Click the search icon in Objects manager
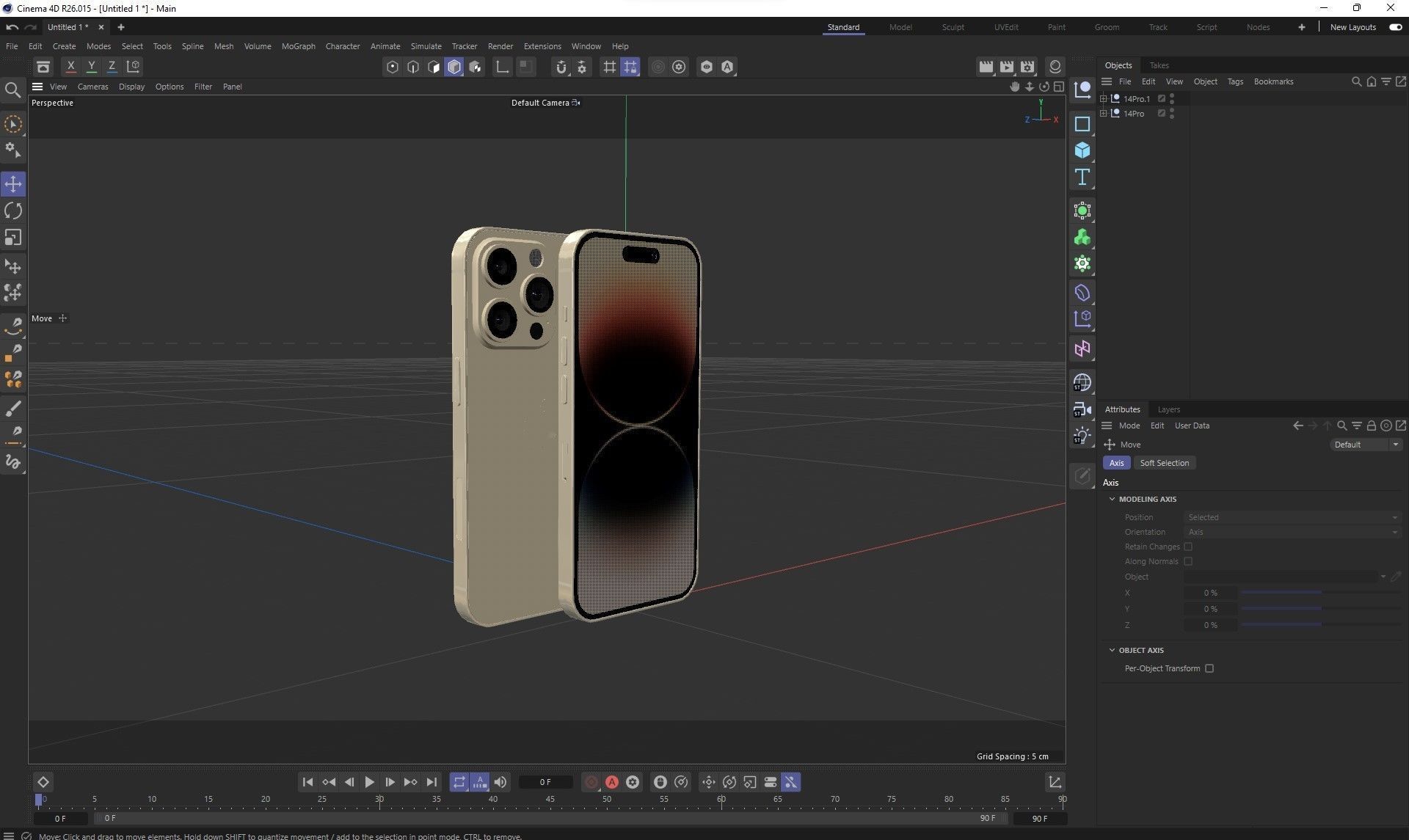This screenshot has height=840, width=1409. pyautogui.click(x=1356, y=81)
